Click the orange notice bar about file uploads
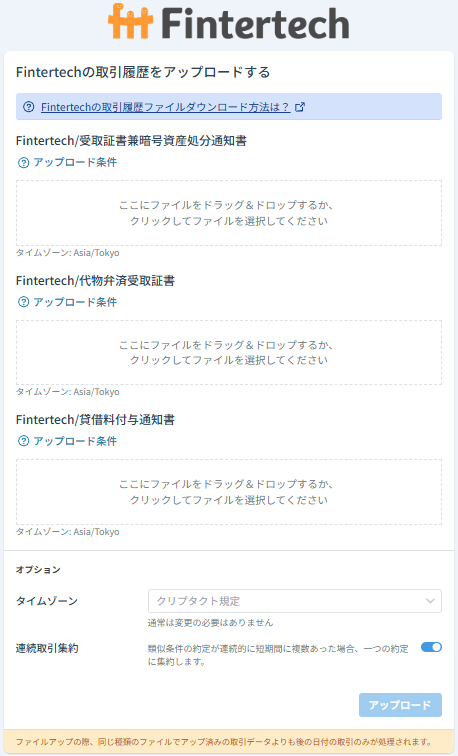Viewport: 458px width, 756px height. coord(229,742)
